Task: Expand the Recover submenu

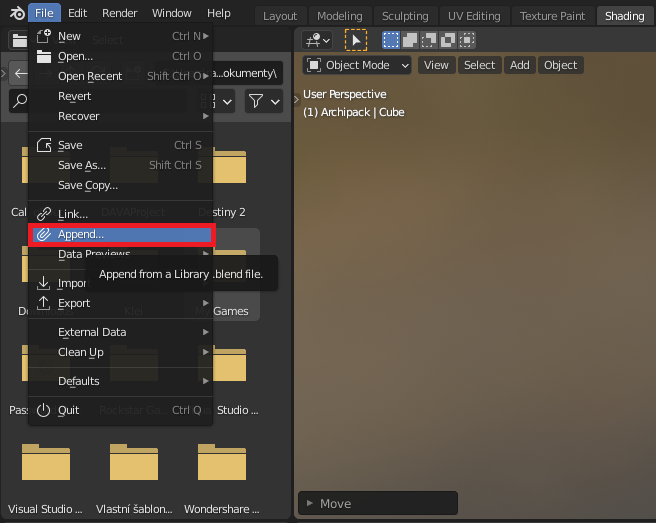Action: pyautogui.click(x=120, y=116)
